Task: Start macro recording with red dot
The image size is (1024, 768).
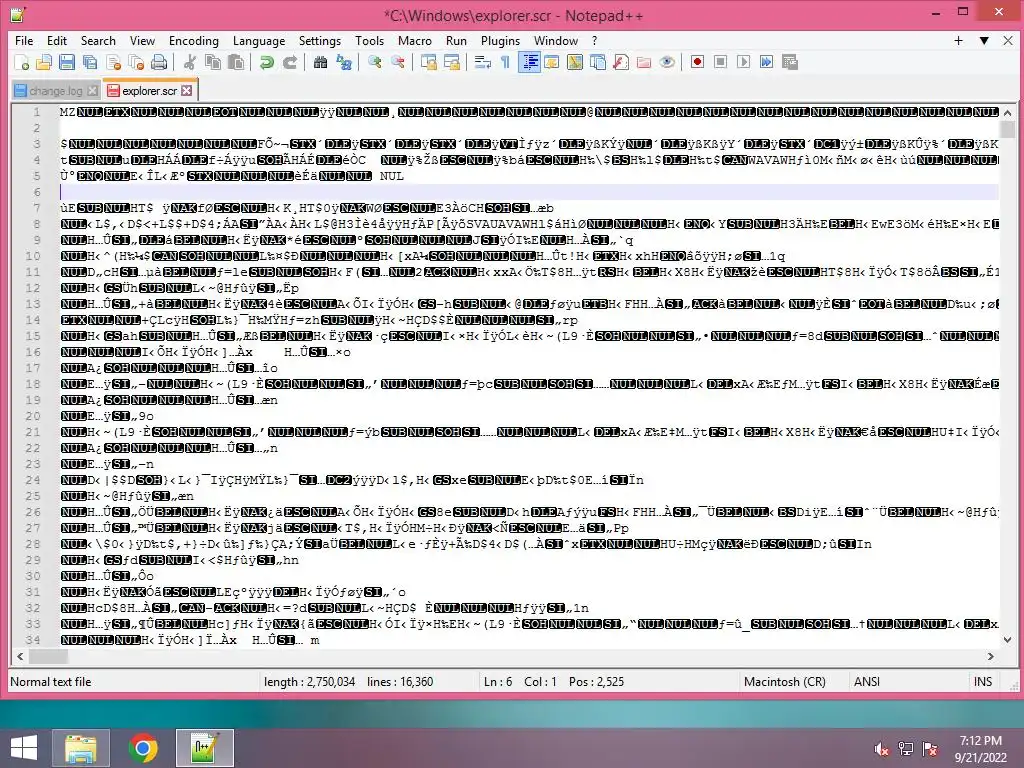Action: click(x=697, y=62)
